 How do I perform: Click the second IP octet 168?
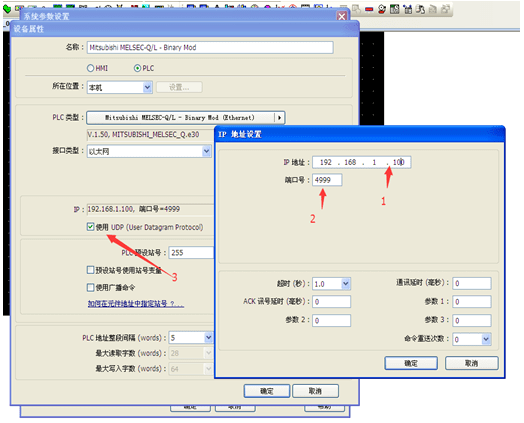tap(350, 162)
